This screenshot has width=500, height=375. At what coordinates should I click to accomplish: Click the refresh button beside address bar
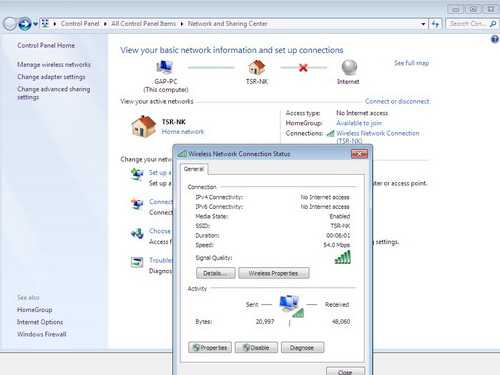pyautogui.click(x=435, y=24)
